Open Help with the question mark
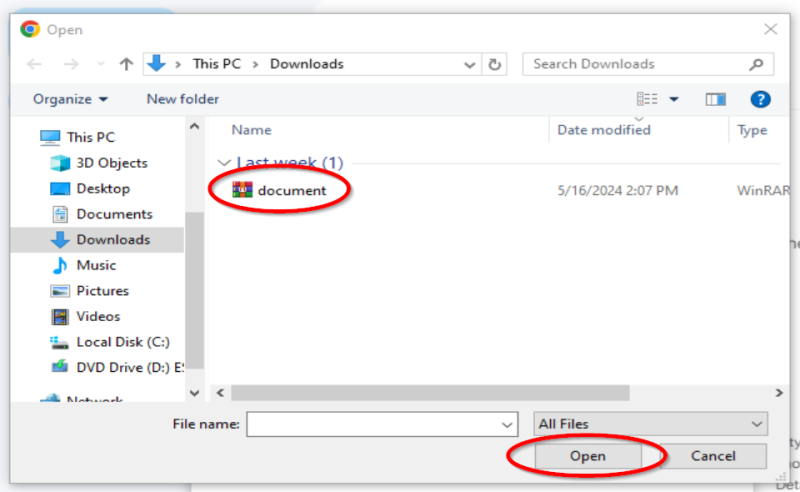The height and width of the screenshot is (492, 800). pos(760,99)
